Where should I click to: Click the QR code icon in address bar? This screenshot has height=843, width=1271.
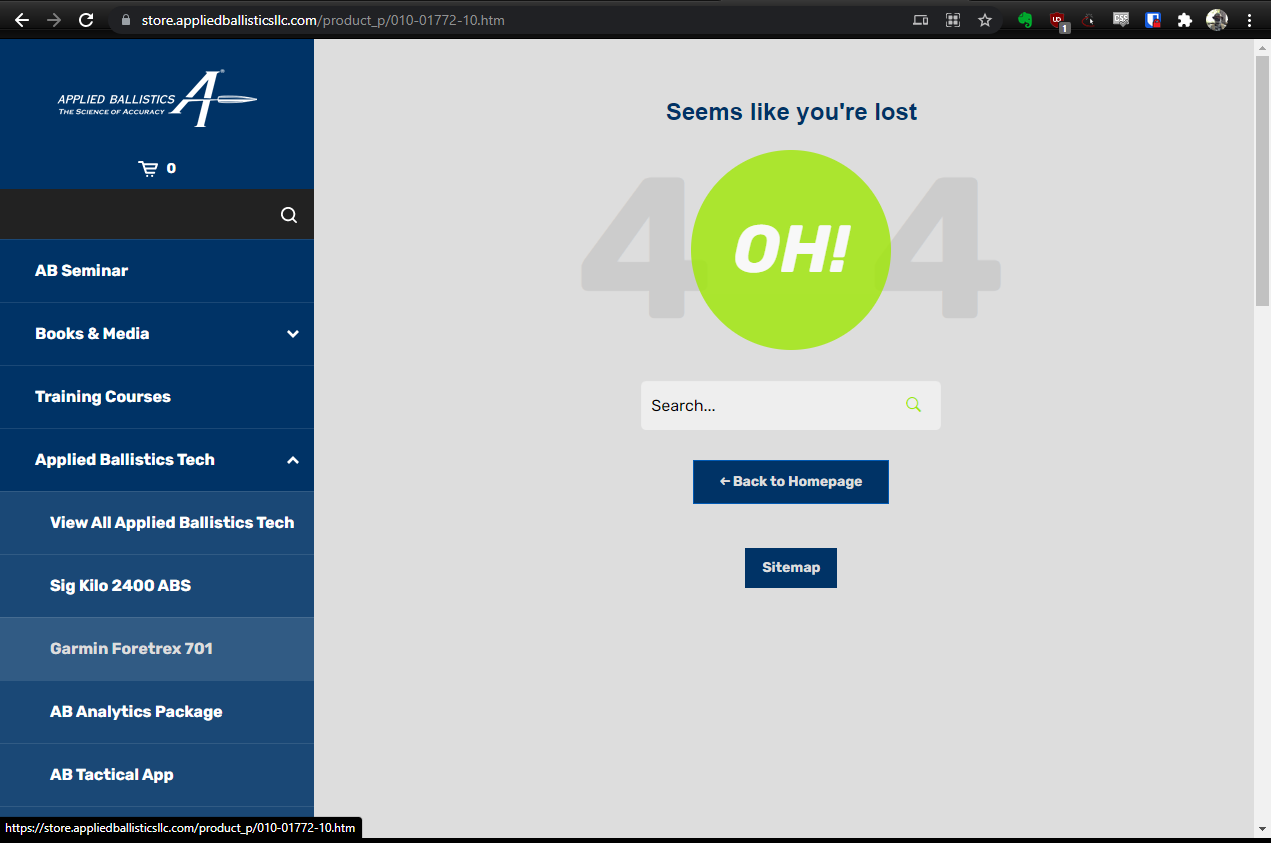tap(953, 20)
